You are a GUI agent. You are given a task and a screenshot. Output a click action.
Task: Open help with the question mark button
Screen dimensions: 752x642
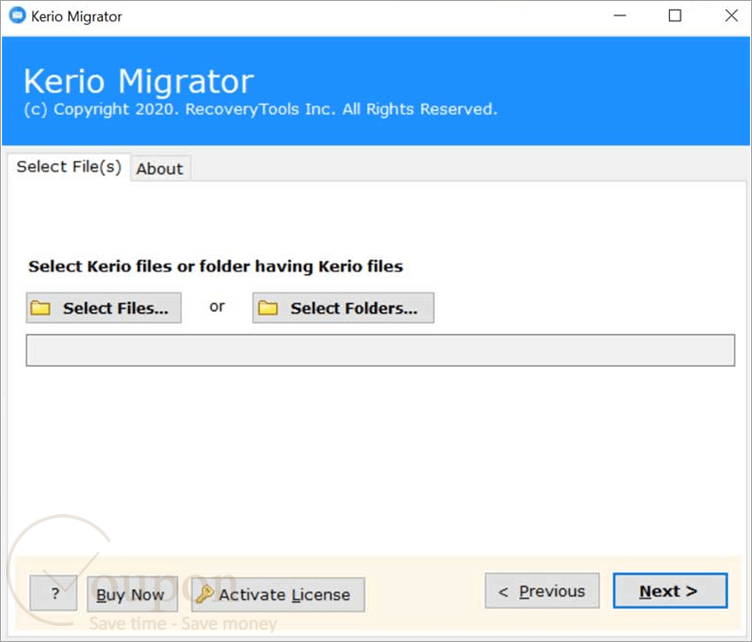coord(54,593)
